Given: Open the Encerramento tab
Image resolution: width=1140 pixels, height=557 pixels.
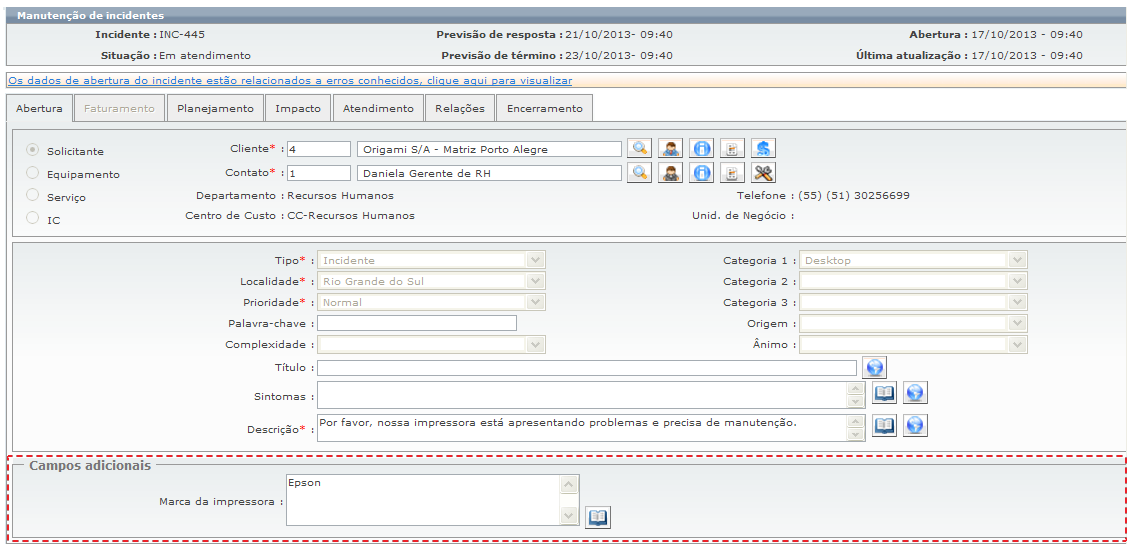Looking at the screenshot, I should pyautogui.click(x=544, y=108).
